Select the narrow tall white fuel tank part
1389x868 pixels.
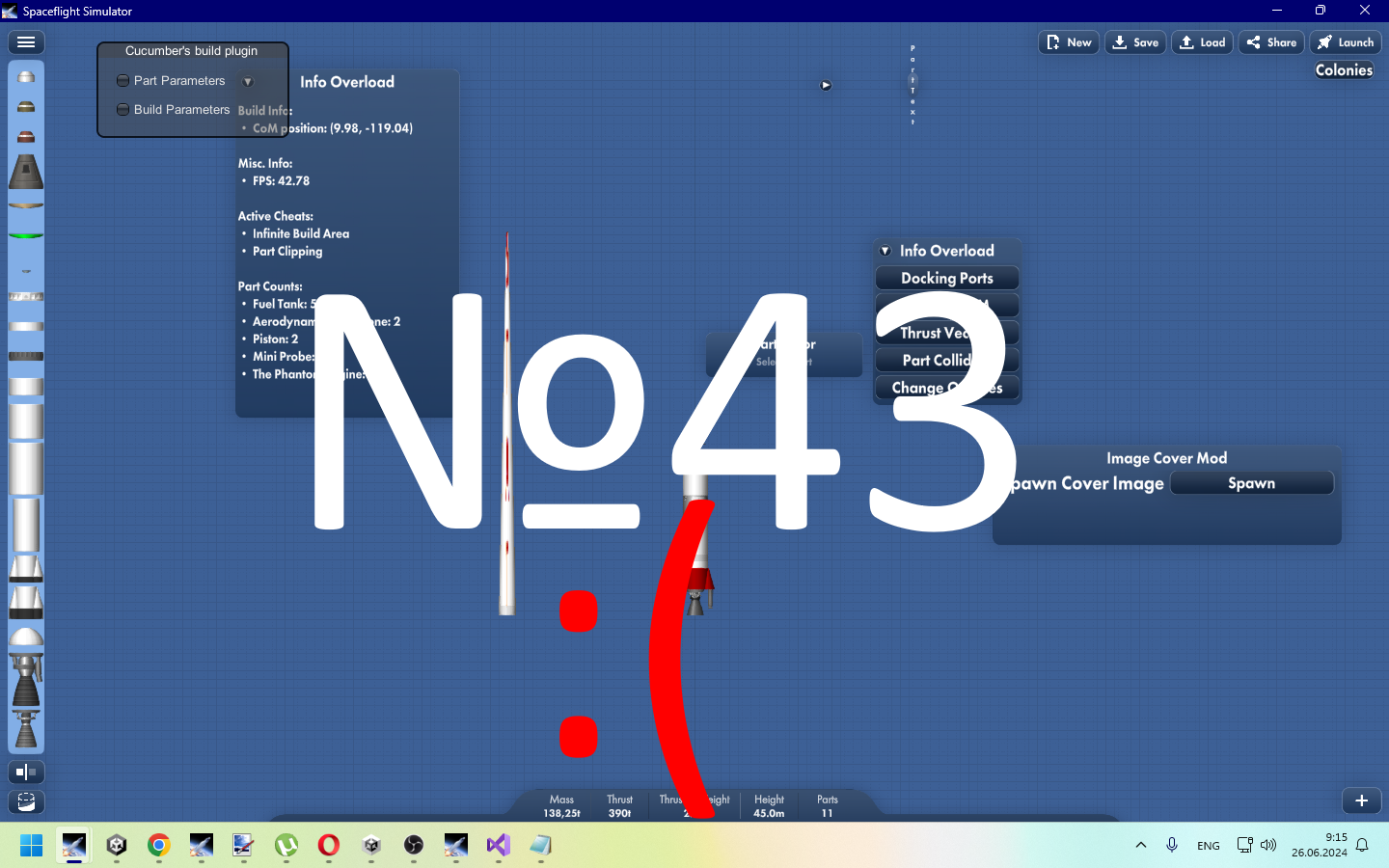pyautogui.click(x=26, y=526)
